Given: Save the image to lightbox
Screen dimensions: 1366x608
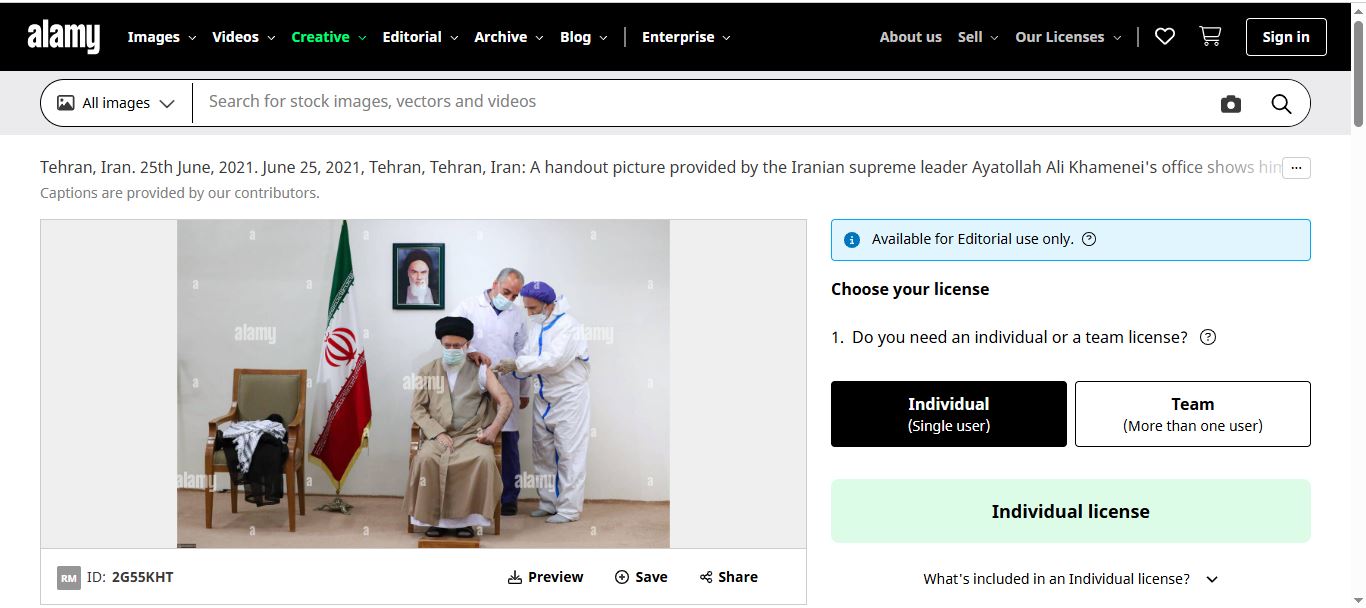Looking at the screenshot, I should click(641, 577).
